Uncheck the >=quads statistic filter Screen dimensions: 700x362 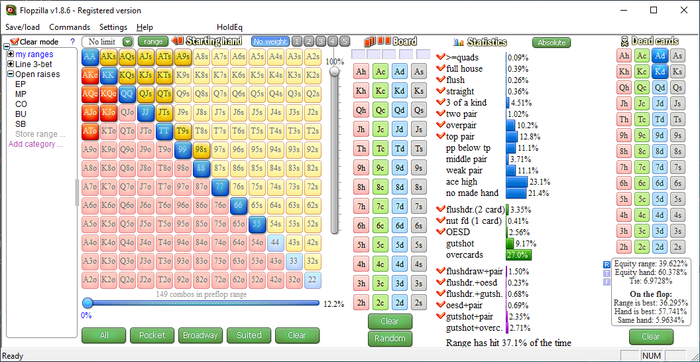tap(441, 57)
